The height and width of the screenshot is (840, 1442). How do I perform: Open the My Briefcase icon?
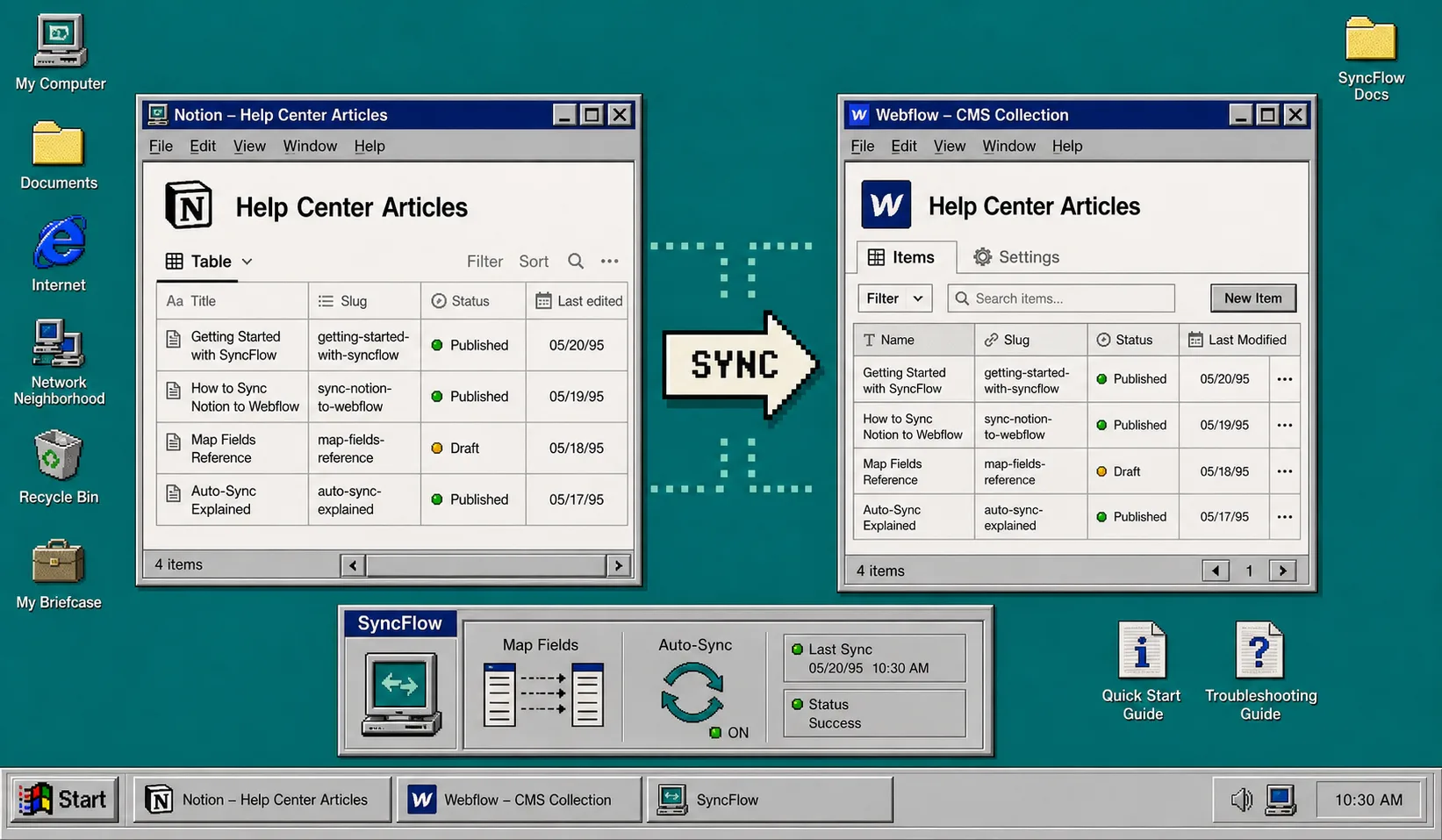pos(58,562)
